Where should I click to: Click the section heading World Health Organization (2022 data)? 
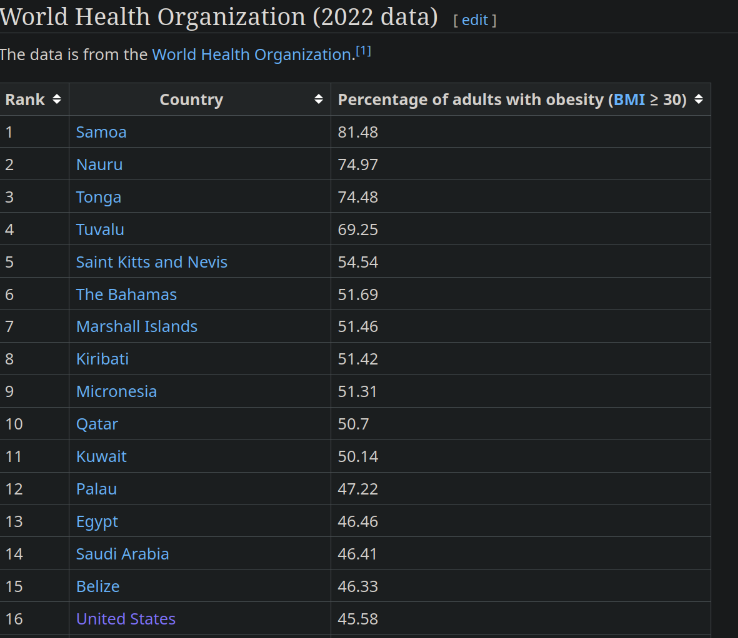pyautogui.click(x=219, y=17)
